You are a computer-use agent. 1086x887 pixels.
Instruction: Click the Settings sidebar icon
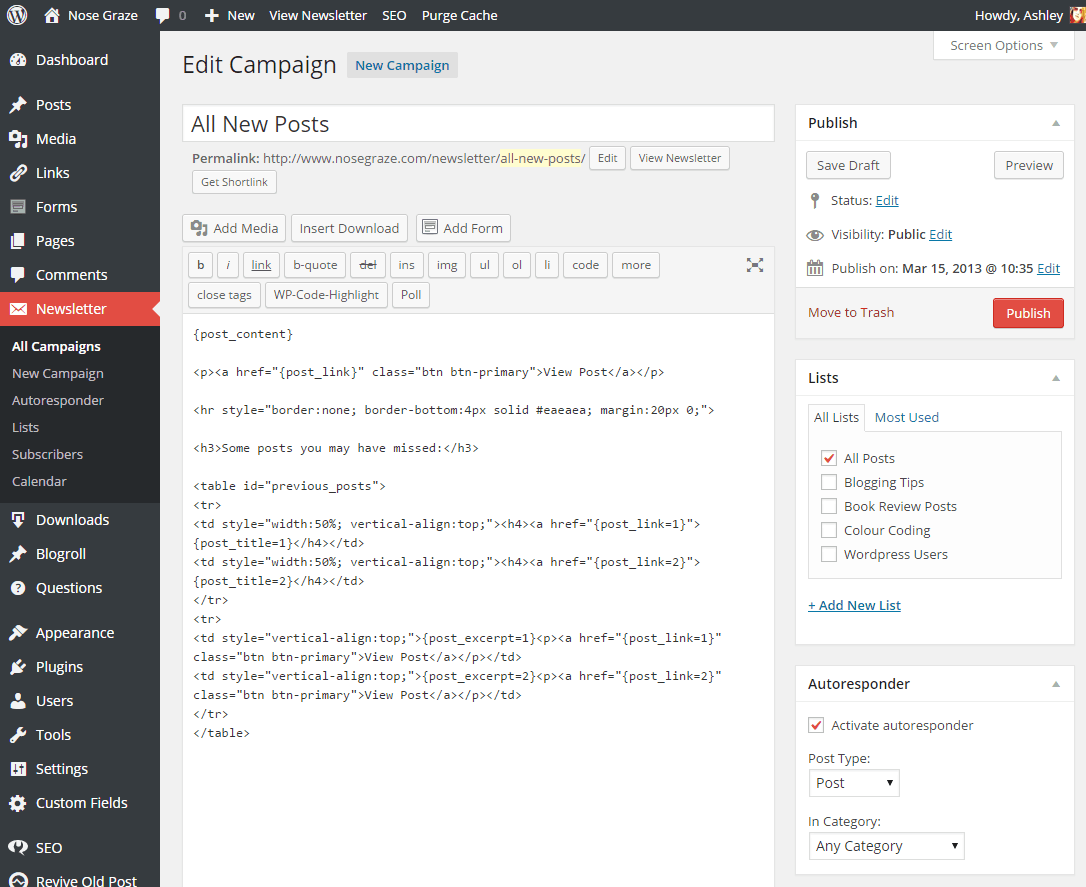tap(18, 769)
